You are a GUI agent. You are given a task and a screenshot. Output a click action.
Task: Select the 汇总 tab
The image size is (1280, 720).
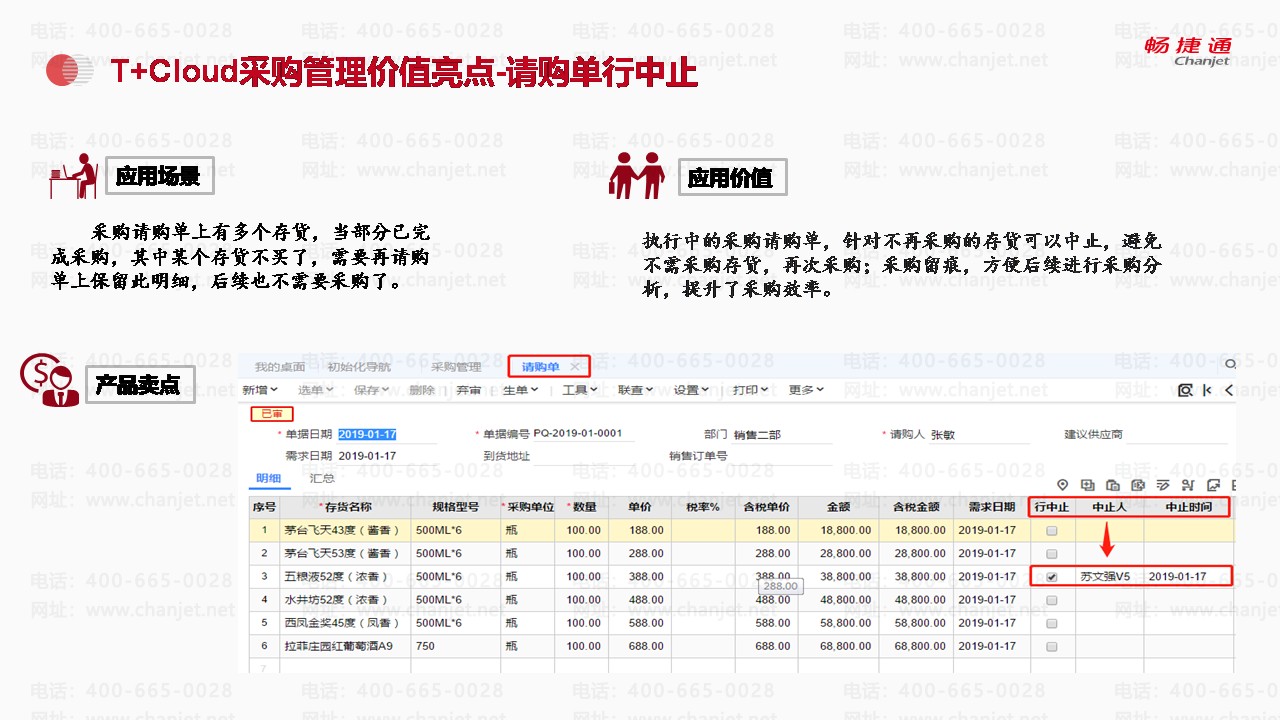point(322,479)
